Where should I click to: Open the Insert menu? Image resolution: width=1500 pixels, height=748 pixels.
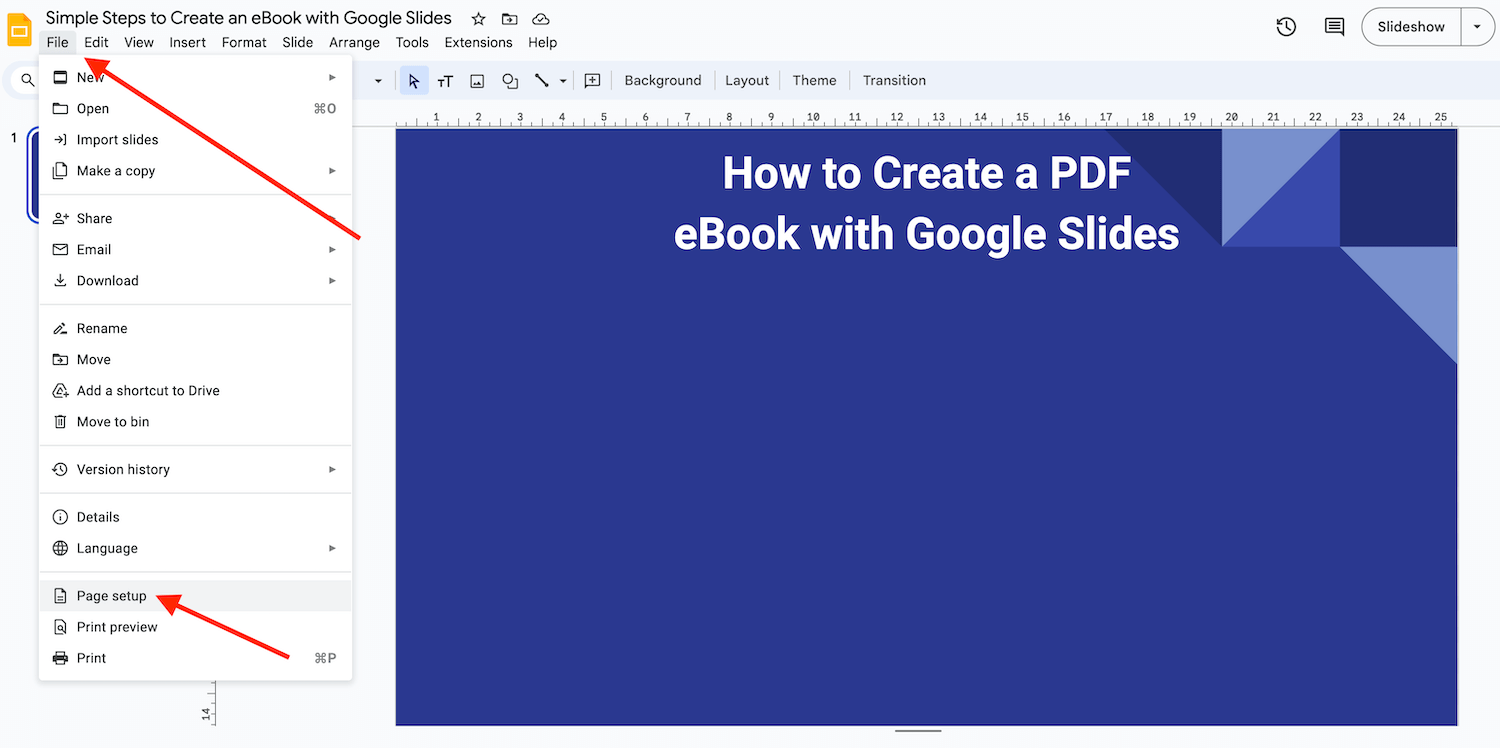pos(187,42)
